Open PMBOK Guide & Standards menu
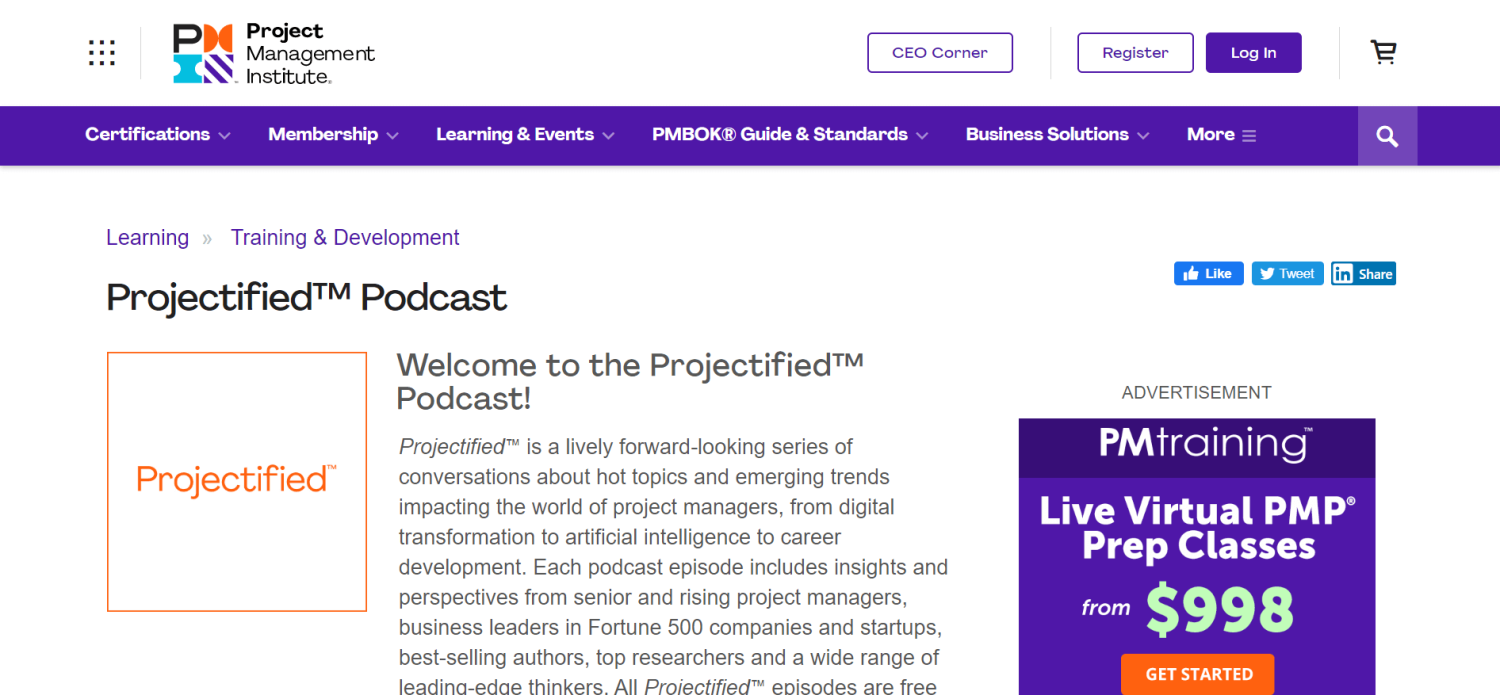The width and height of the screenshot is (1500, 695). coord(790,135)
